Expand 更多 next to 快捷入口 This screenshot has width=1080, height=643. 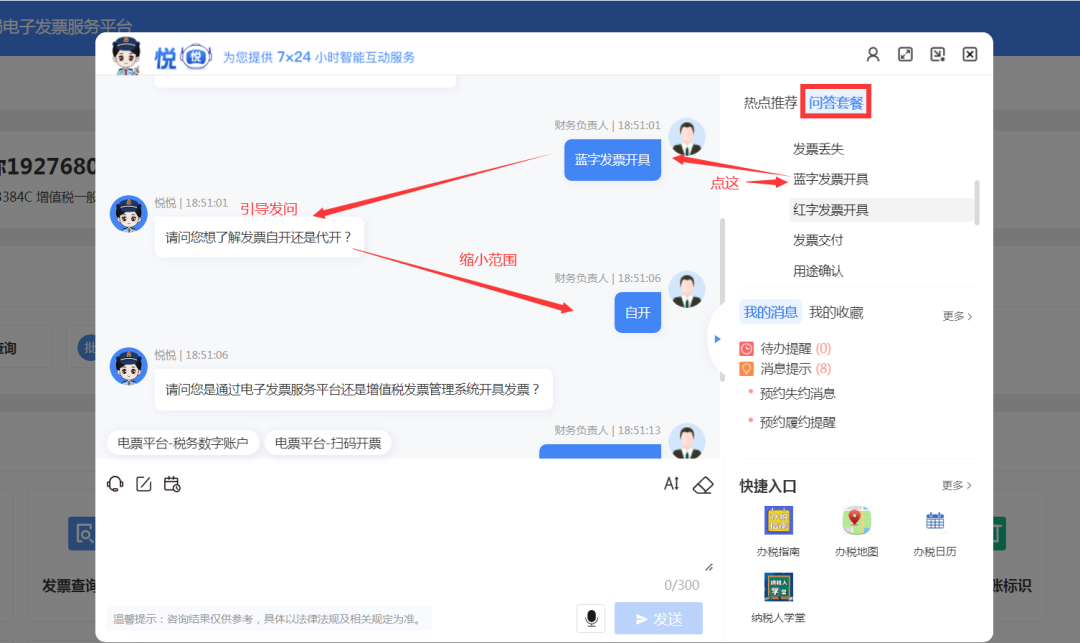pos(957,485)
